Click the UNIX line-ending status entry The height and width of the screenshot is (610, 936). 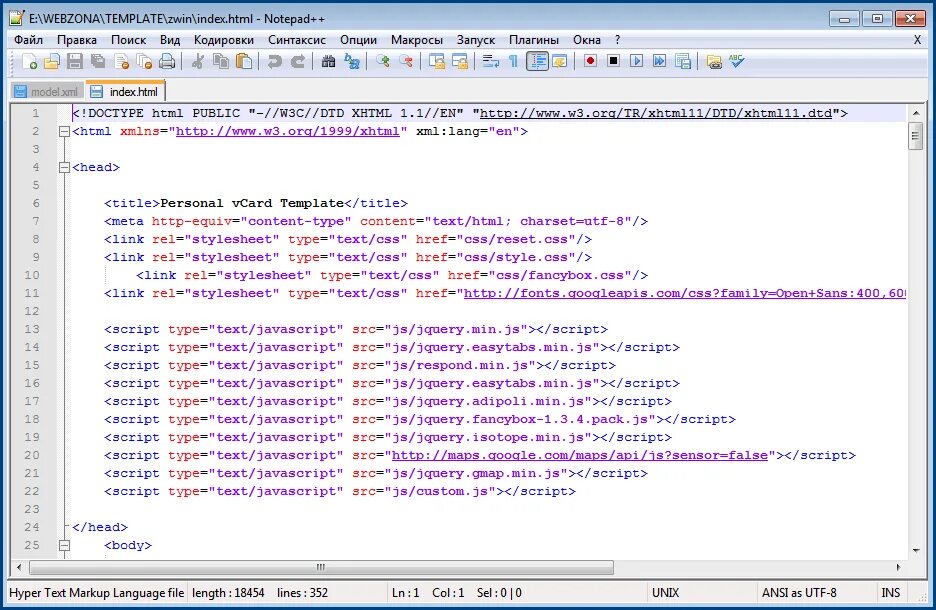pyautogui.click(x=666, y=593)
